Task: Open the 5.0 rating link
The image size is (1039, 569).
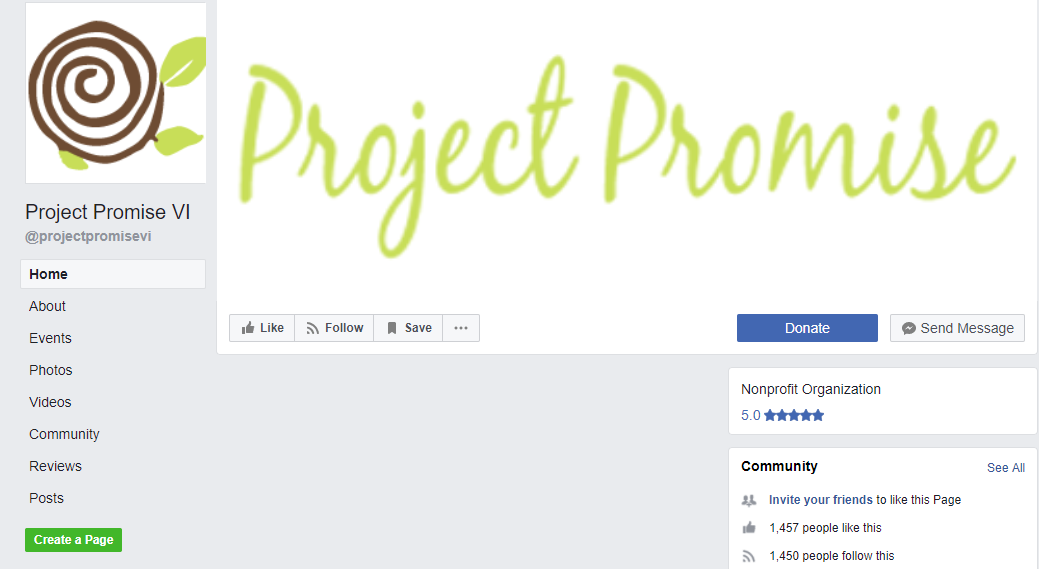Action: click(x=750, y=415)
